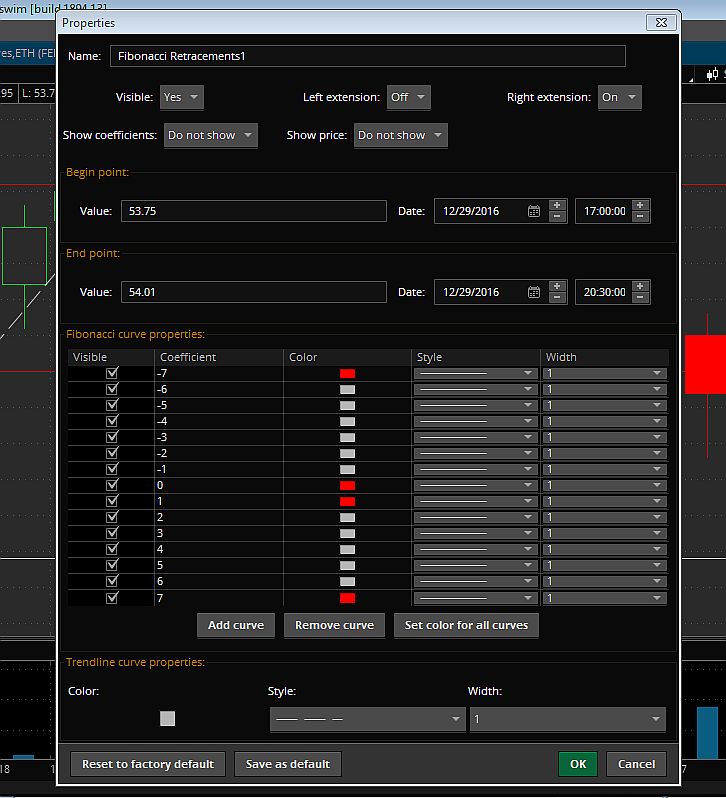
Task: Click Set color for all curves
Action: coord(466,625)
